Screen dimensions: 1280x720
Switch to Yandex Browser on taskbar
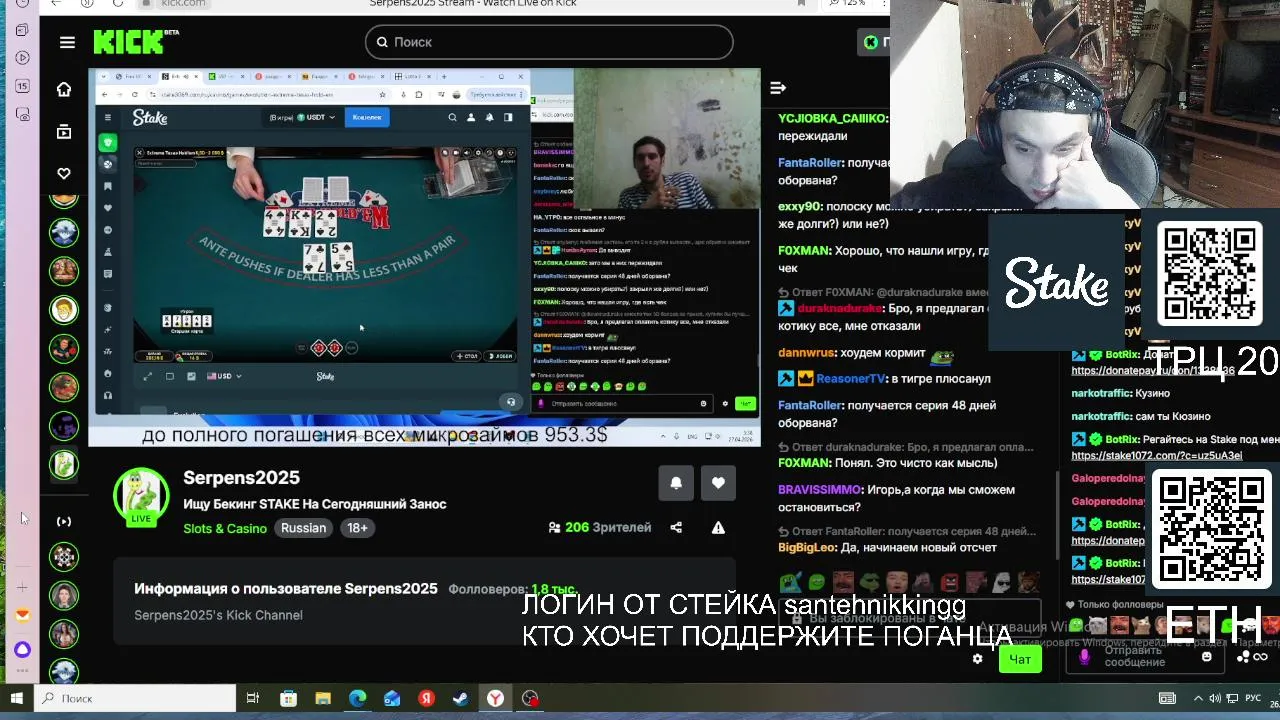click(x=495, y=698)
